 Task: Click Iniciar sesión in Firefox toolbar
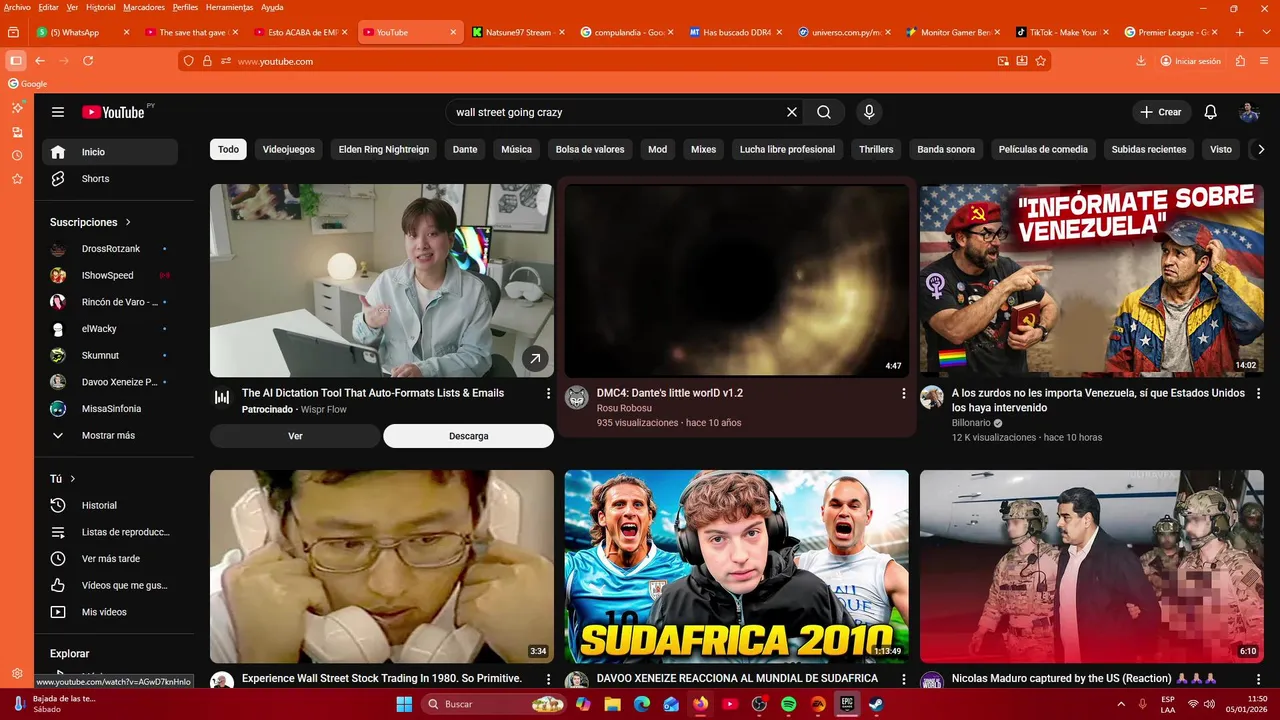(x=1190, y=61)
